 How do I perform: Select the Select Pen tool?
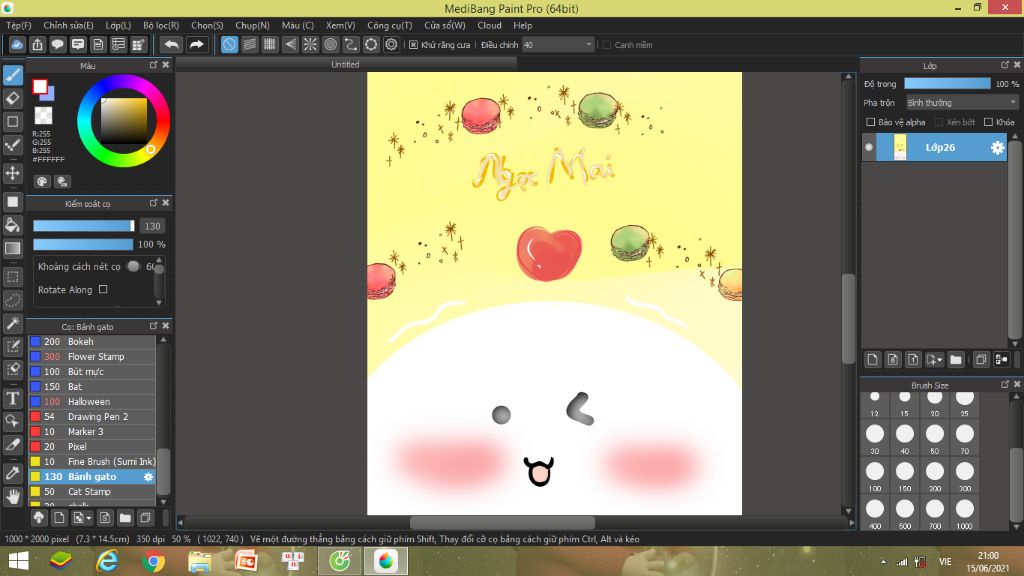click(12, 346)
